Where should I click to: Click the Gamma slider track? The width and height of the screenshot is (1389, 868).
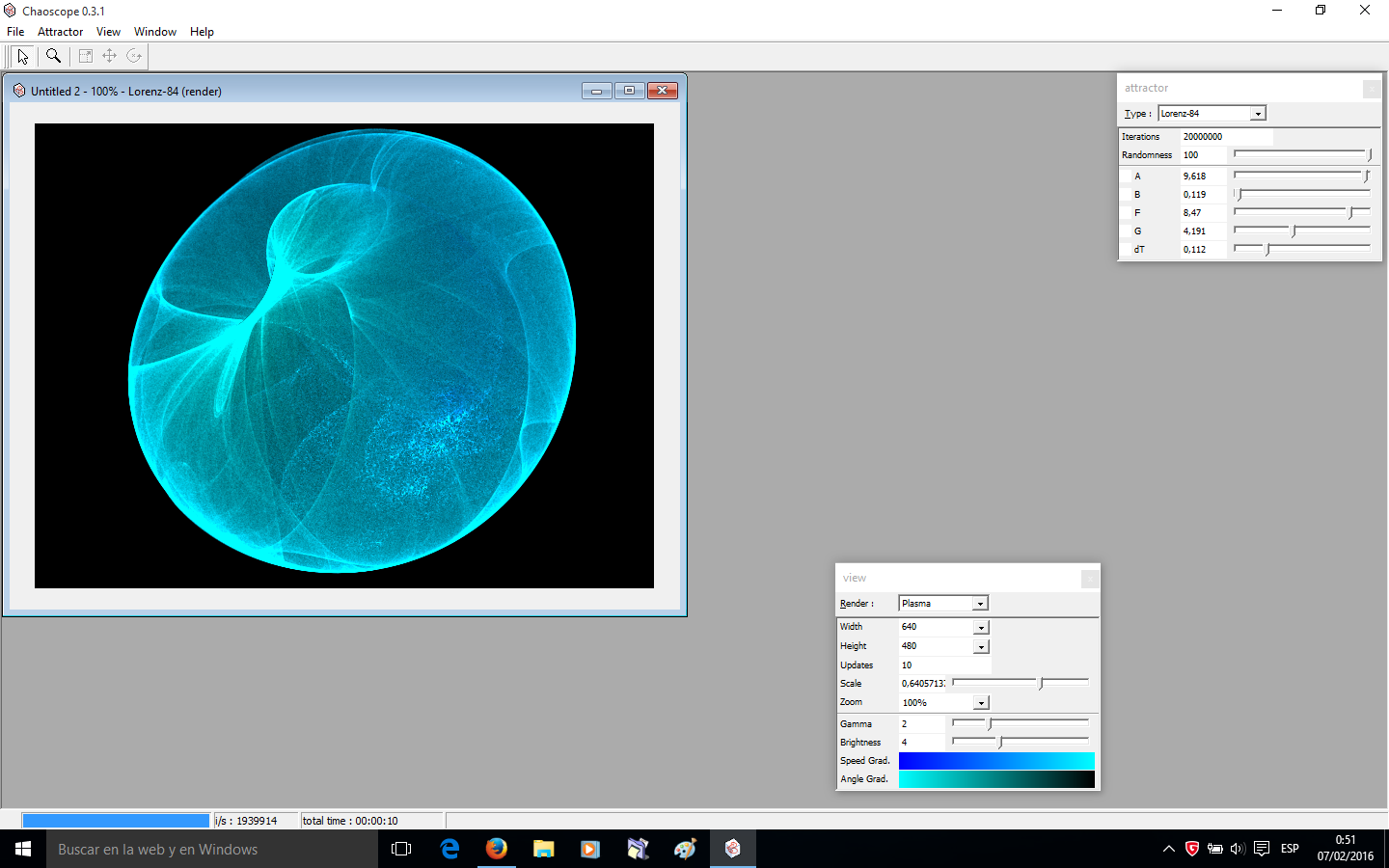[x=1020, y=722]
